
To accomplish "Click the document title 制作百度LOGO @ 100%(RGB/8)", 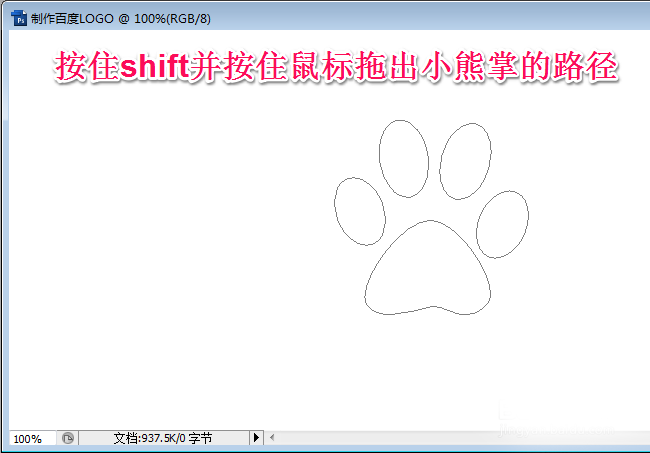I will click(121, 19).
